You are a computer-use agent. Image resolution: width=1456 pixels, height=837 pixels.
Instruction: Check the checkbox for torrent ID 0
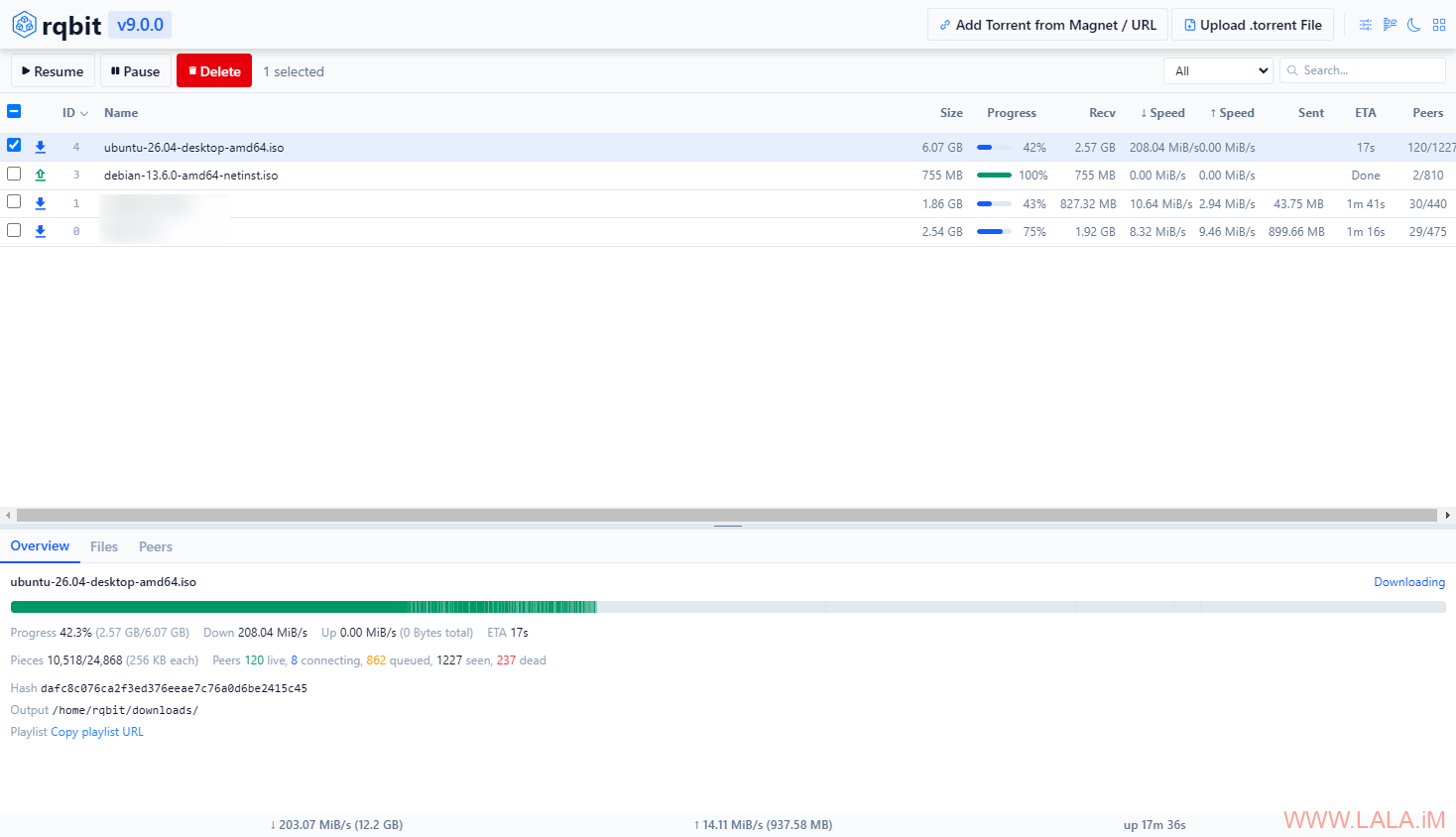pyautogui.click(x=14, y=230)
